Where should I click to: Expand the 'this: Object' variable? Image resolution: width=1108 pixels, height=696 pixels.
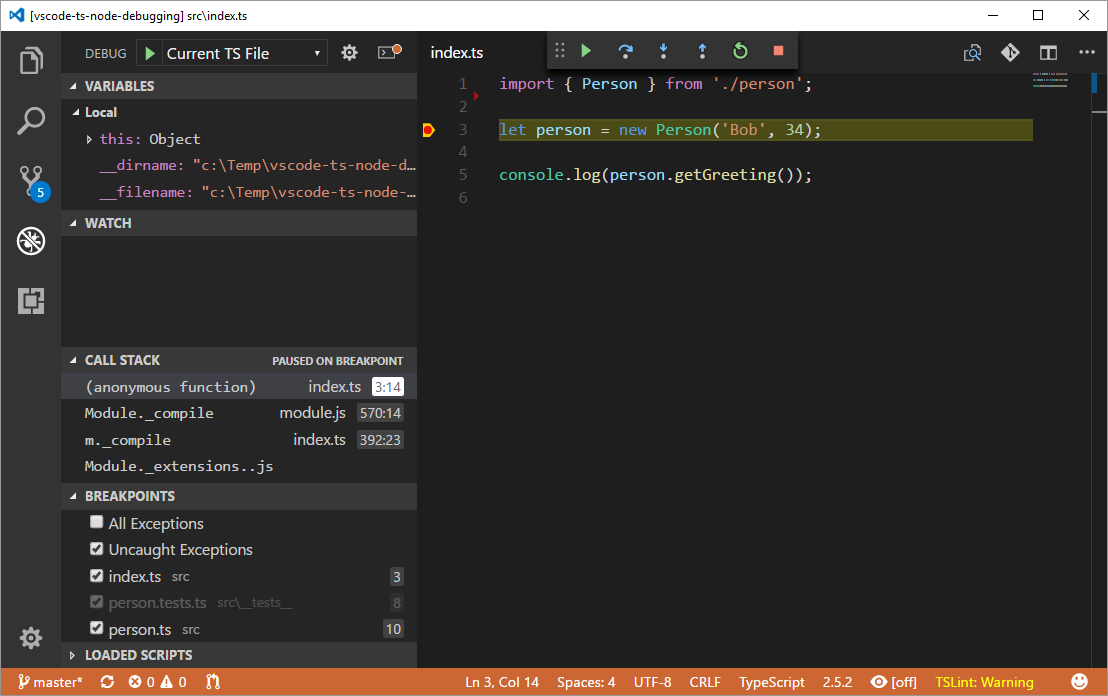(89, 139)
